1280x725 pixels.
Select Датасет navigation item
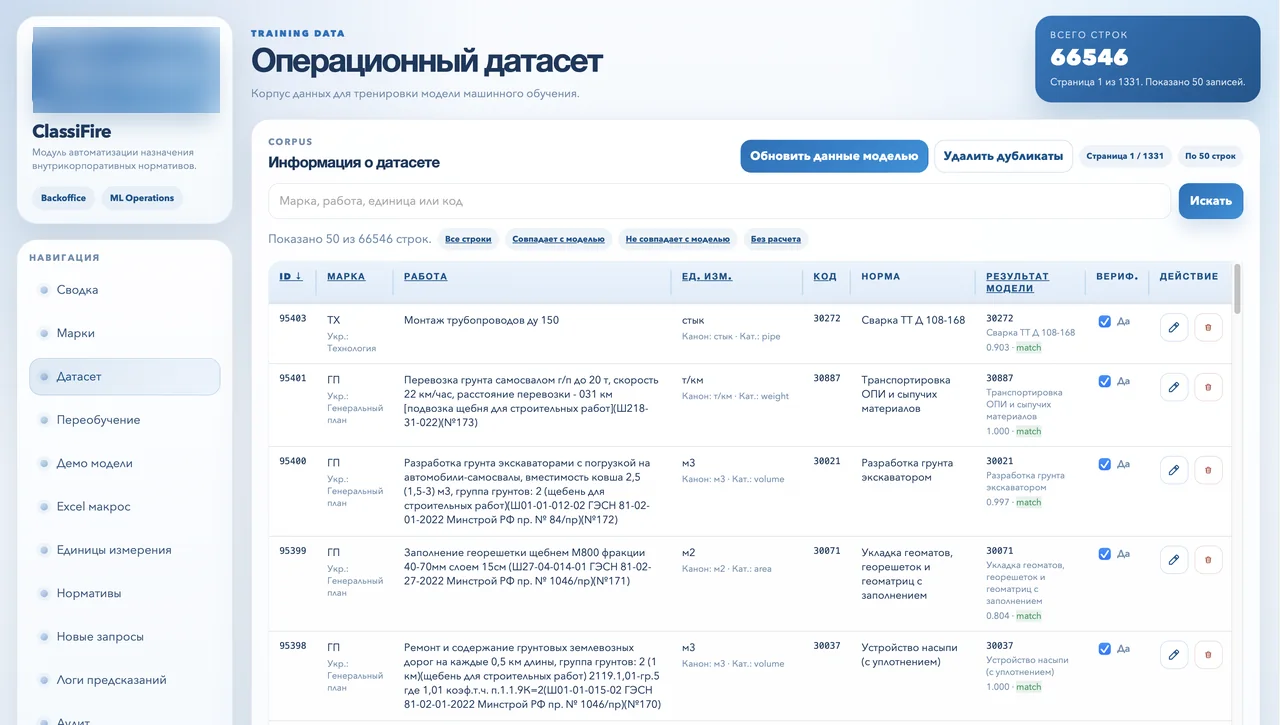[x=124, y=377]
